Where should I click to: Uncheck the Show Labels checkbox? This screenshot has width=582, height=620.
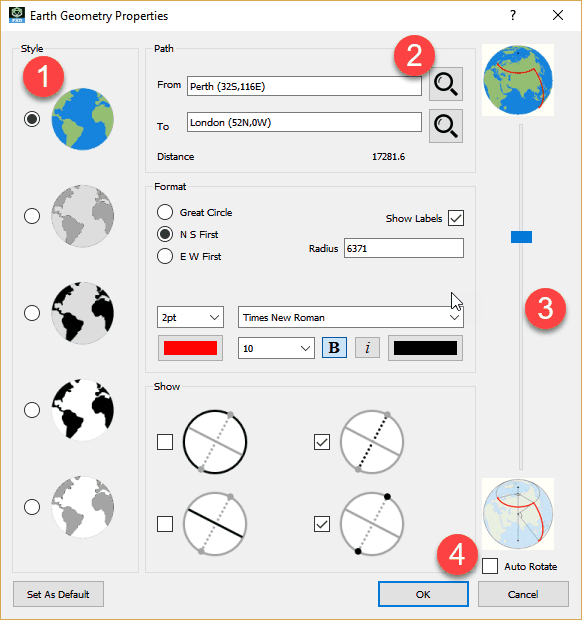click(x=456, y=218)
